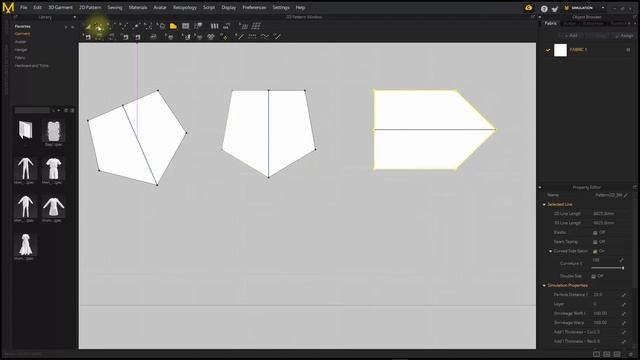
Task: Click the three vertical bars toolbar icon
Action: (214, 26)
